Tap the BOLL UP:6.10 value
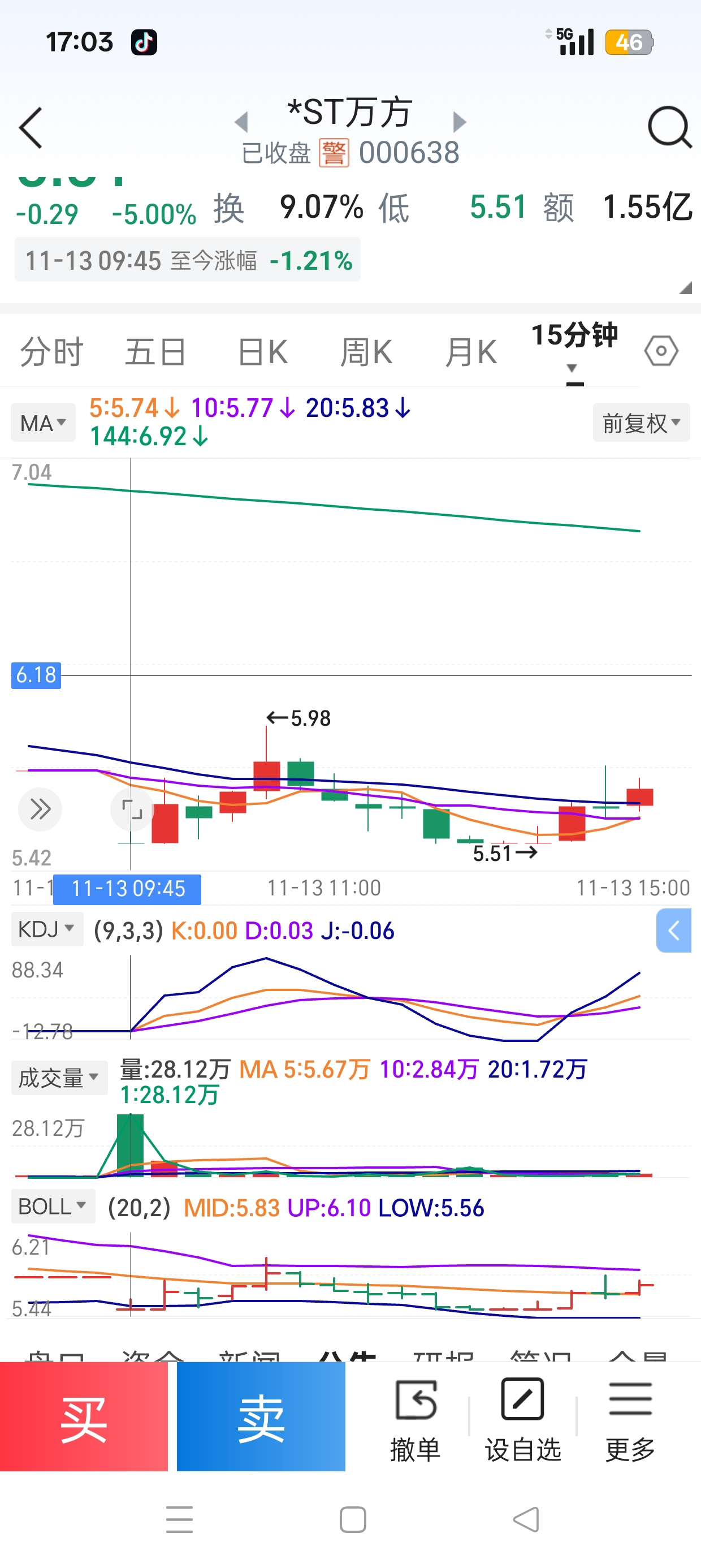This screenshot has width=701, height=1568. (x=328, y=1208)
